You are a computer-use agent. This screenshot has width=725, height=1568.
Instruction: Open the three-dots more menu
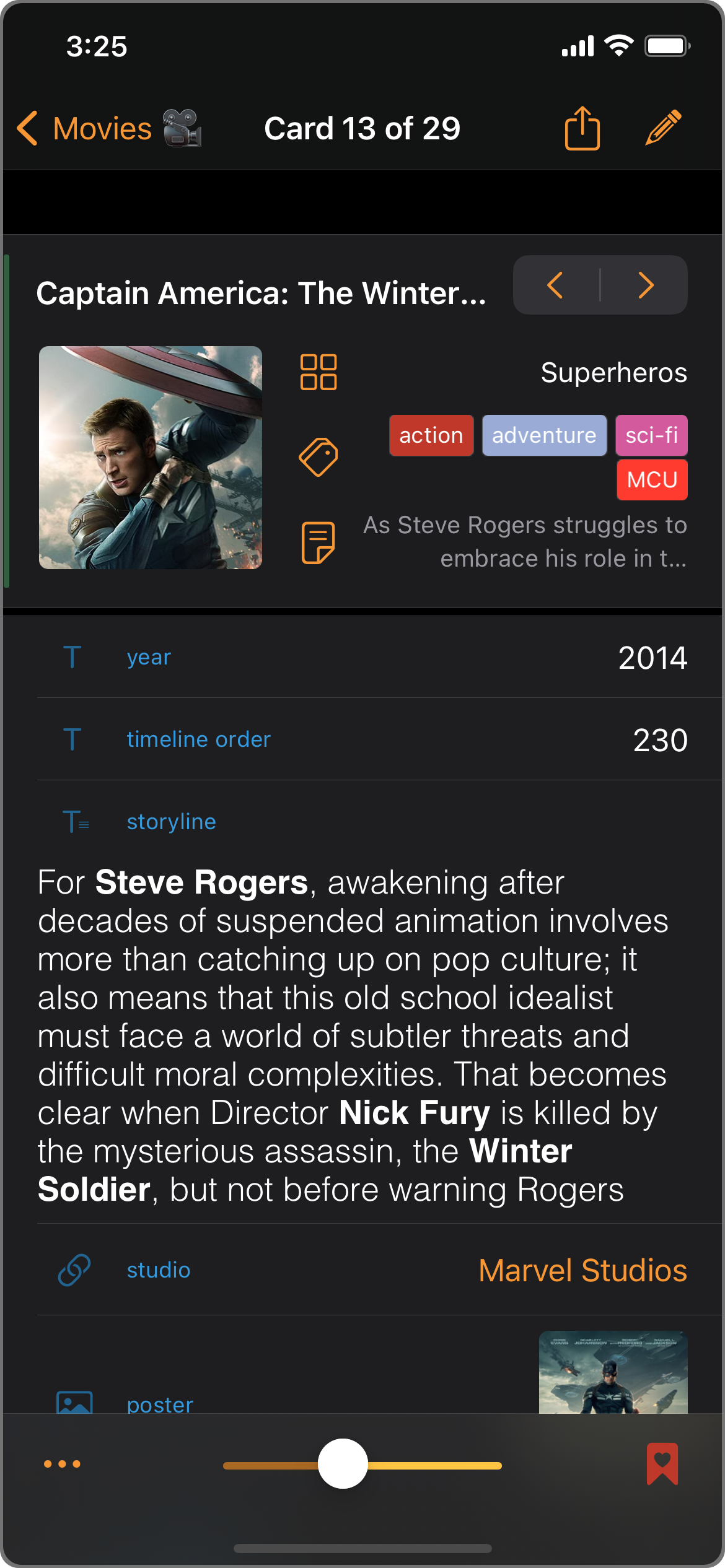coord(62,1464)
